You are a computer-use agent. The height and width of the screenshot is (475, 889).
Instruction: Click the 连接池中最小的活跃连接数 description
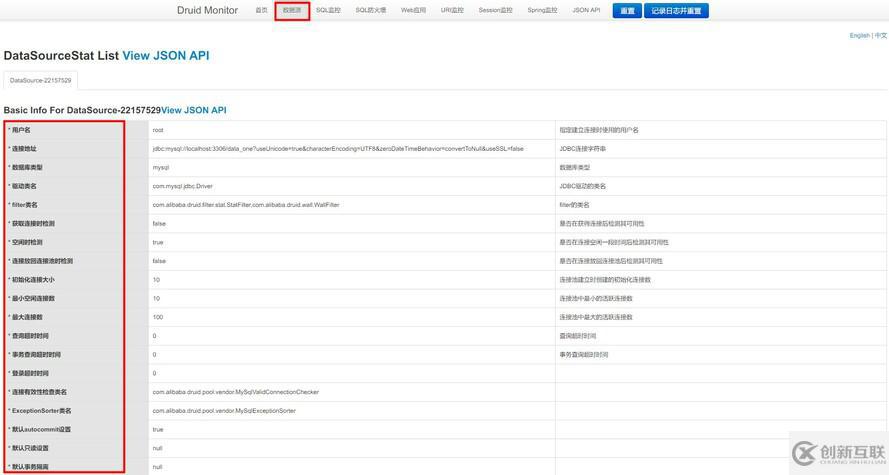(596, 298)
